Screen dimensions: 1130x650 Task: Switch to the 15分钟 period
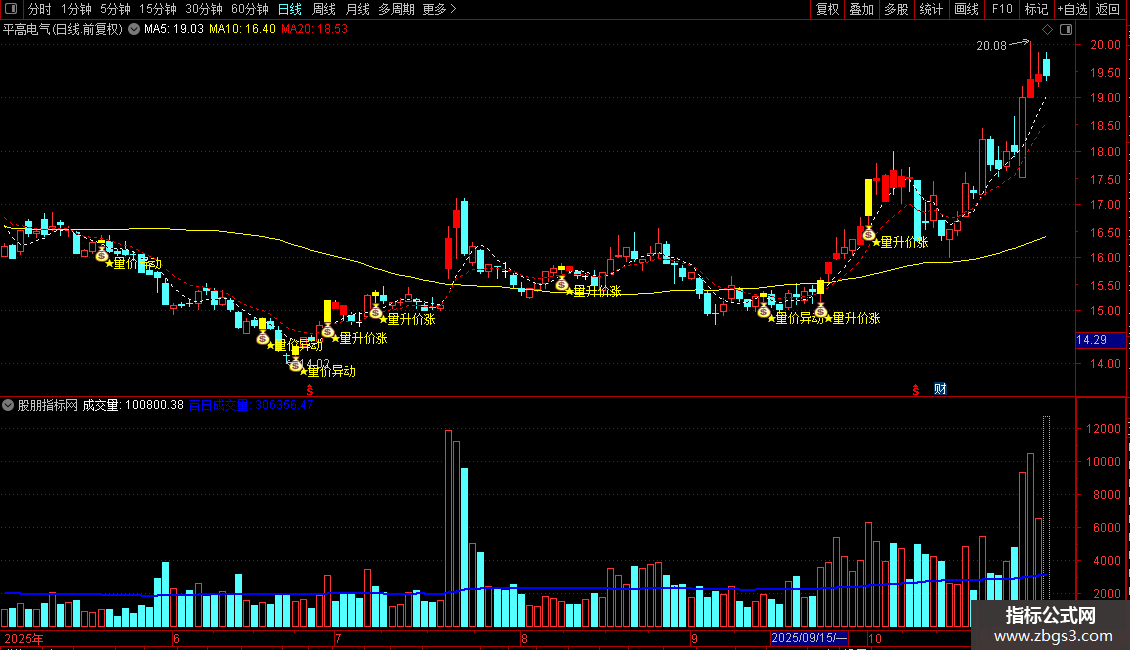157,9
